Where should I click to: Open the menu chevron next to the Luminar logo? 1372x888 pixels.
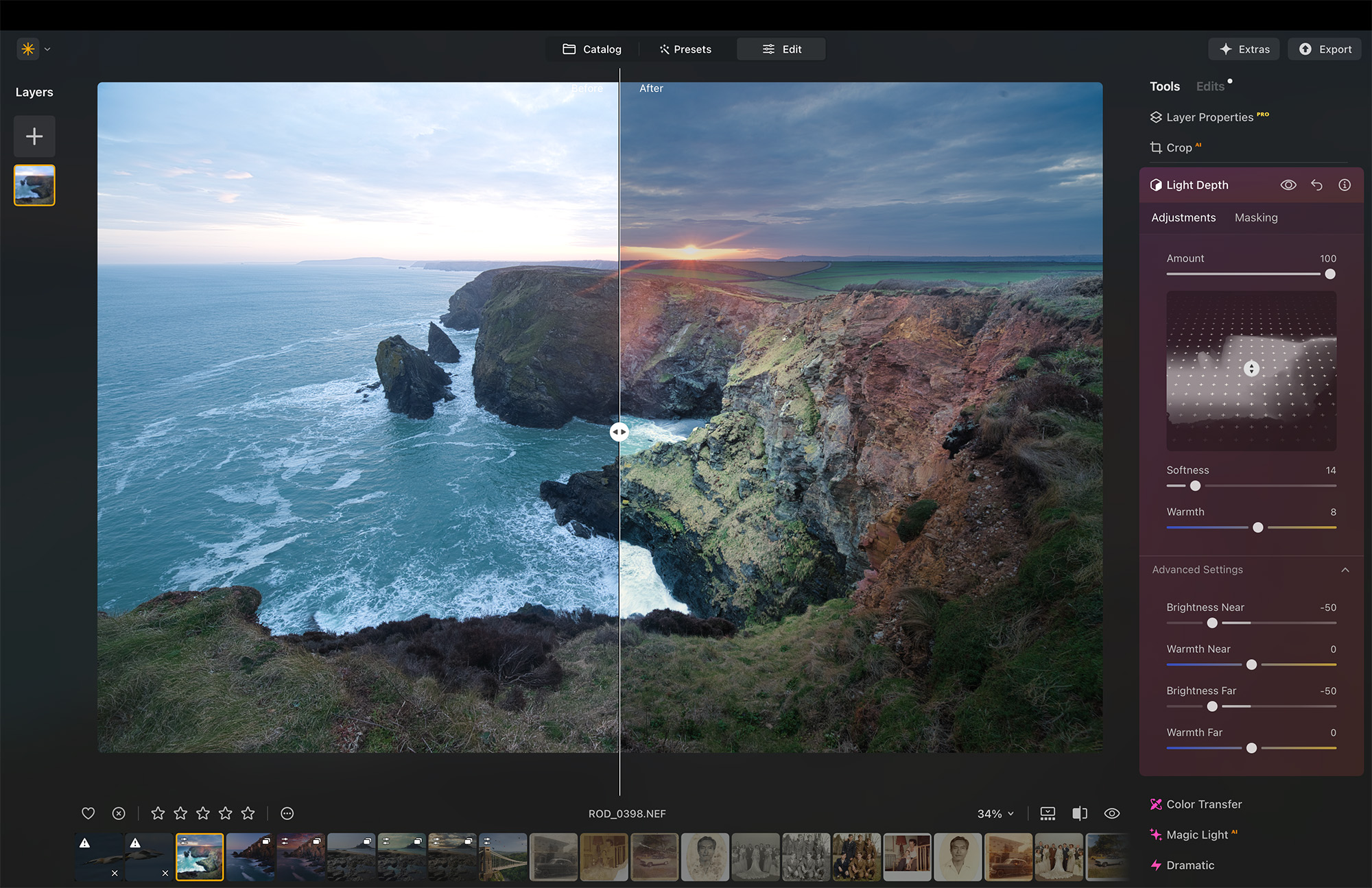click(x=47, y=49)
